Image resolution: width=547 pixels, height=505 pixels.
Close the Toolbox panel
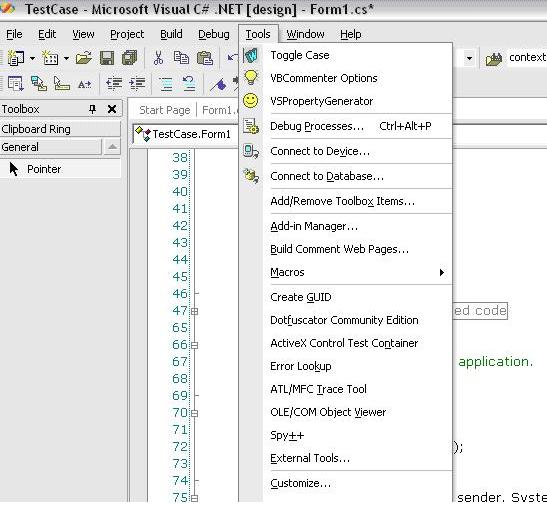click(x=112, y=109)
